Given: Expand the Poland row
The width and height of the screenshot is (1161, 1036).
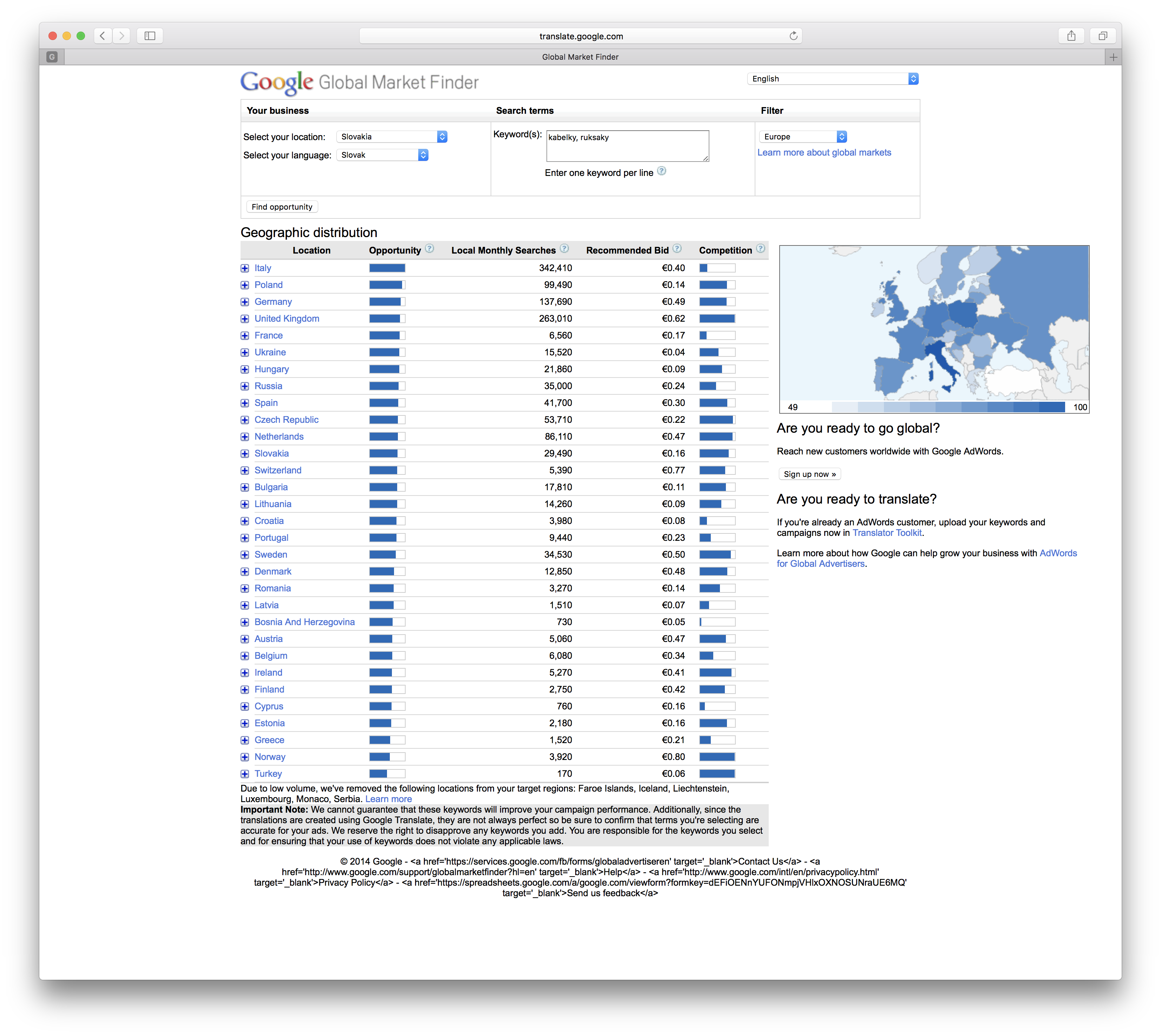Looking at the screenshot, I should pyautogui.click(x=245, y=285).
